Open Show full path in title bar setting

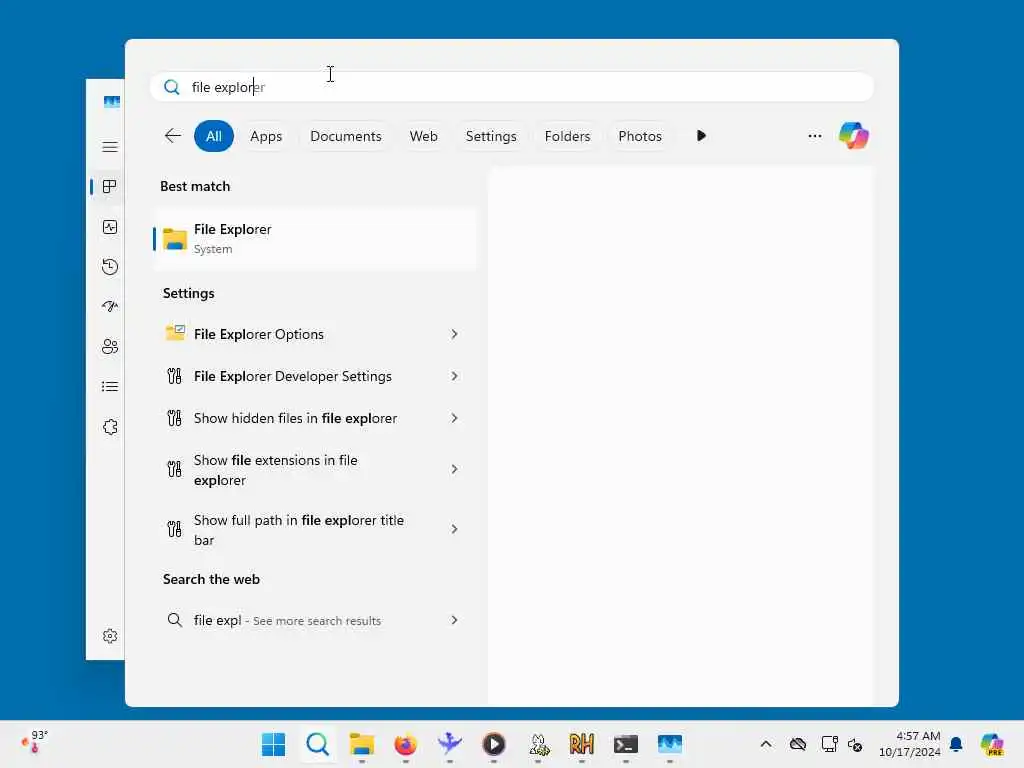pos(315,530)
